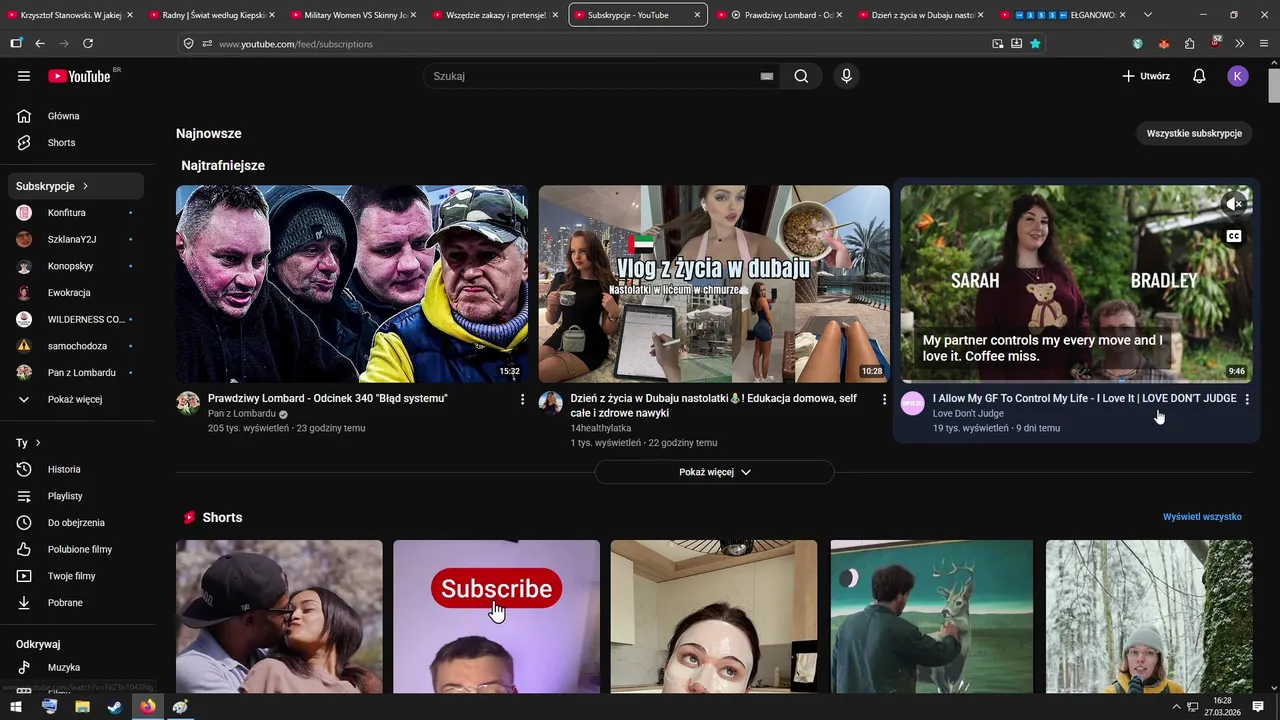Open the SzklanaY2J subscription channel
The image size is (1280, 720).
coord(78,239)
